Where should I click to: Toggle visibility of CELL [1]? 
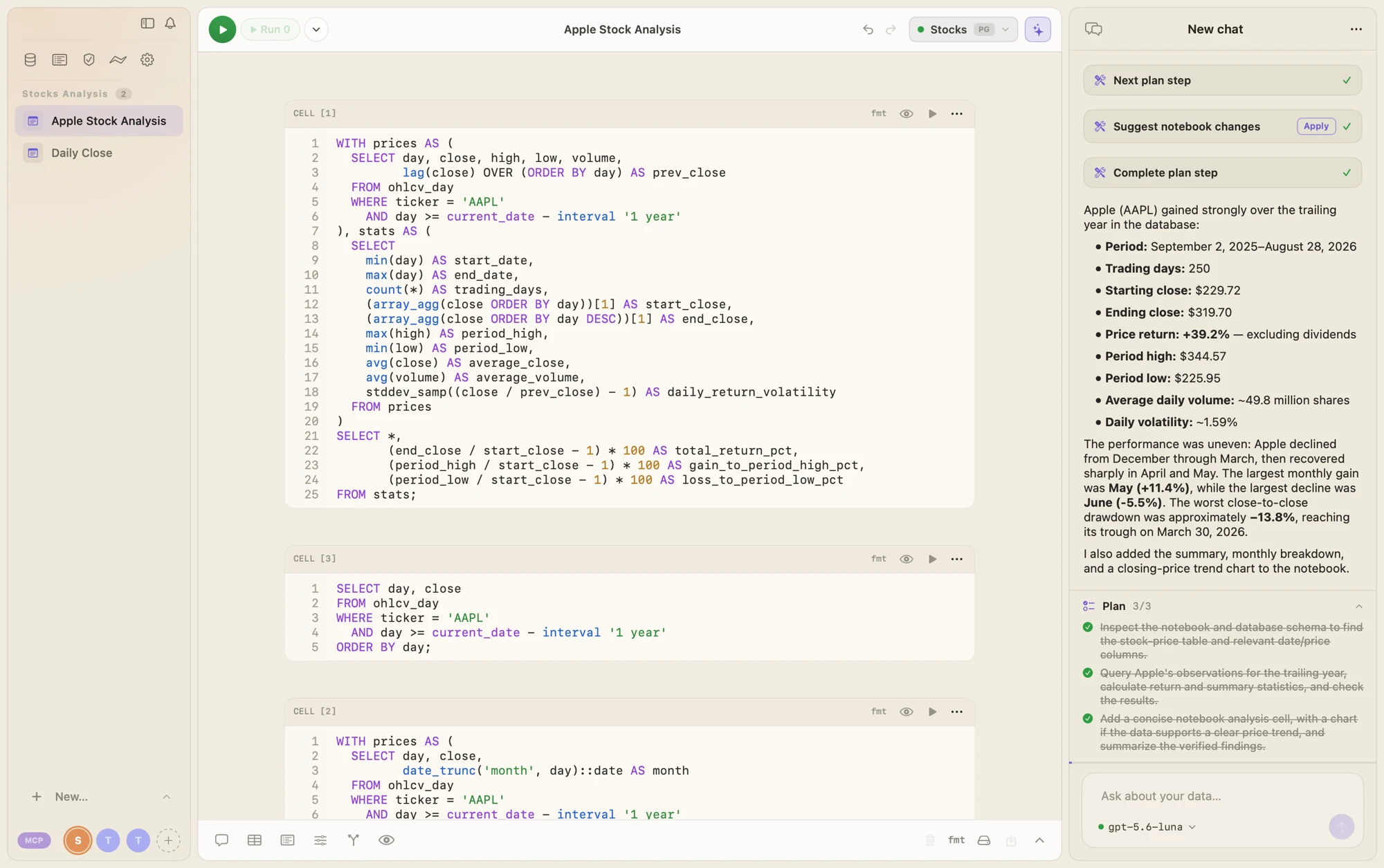point(906,113)
